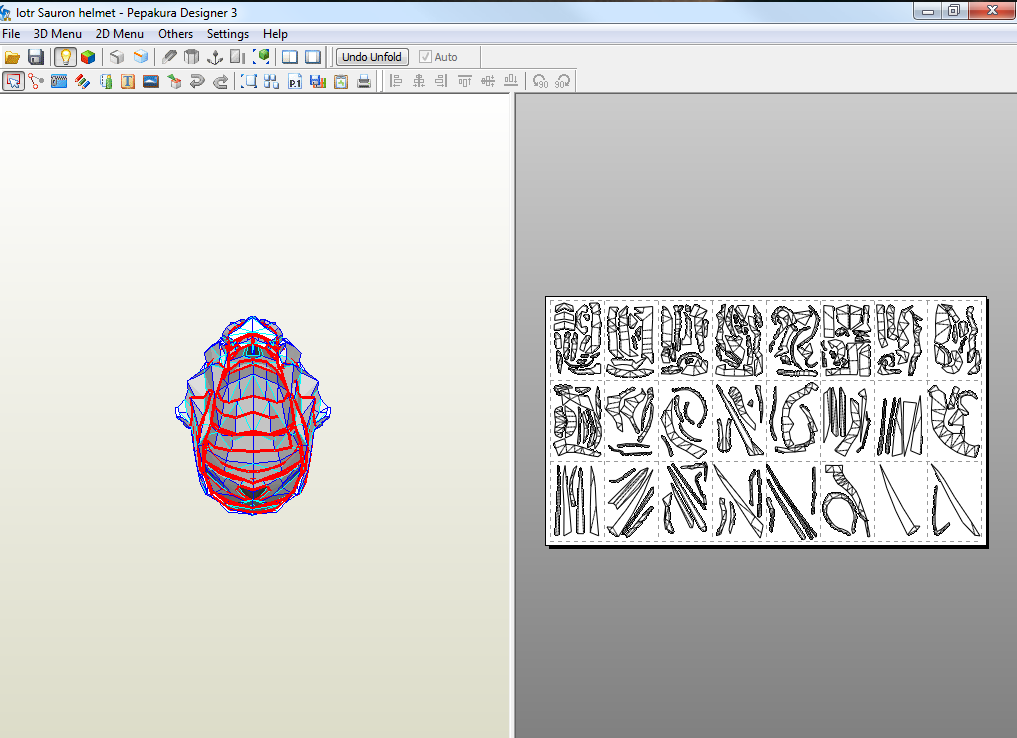Click the Align Right icon
Image resolution: width=1017 pixels, height=738 pixels.
pos(442,81)
